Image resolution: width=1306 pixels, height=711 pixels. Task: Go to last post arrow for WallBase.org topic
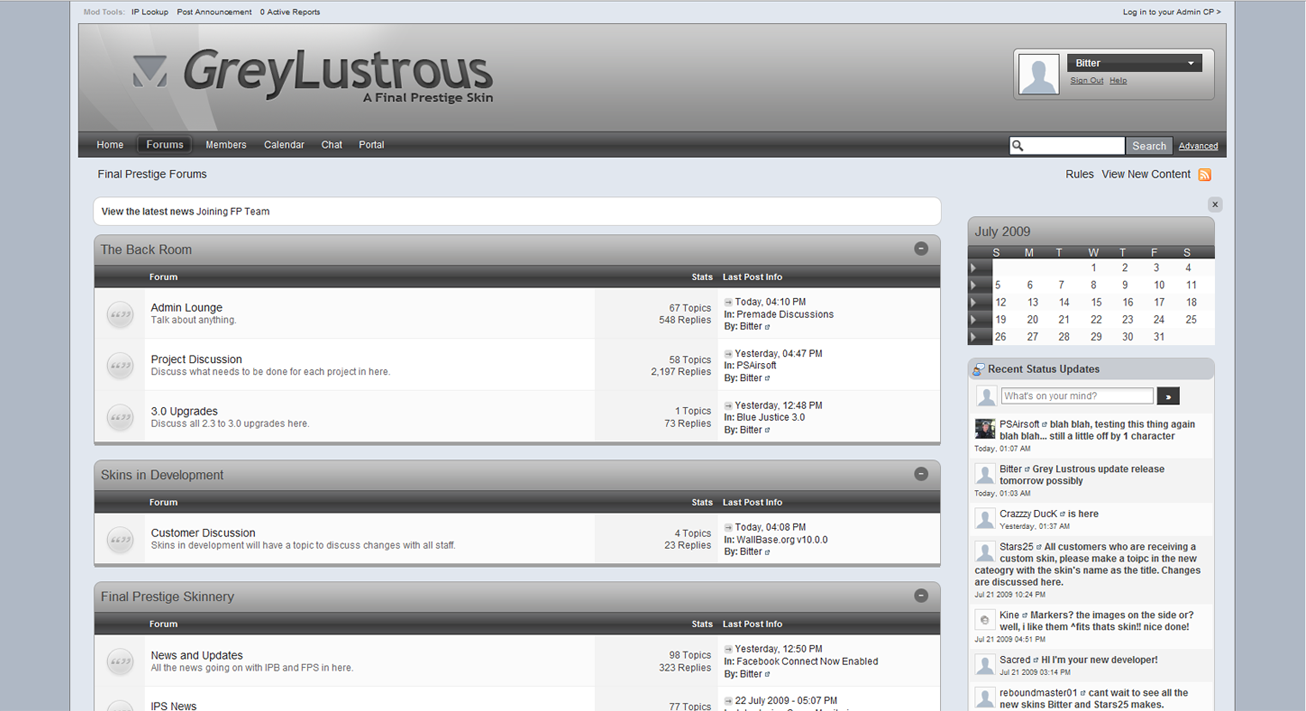tap(729, 527)
